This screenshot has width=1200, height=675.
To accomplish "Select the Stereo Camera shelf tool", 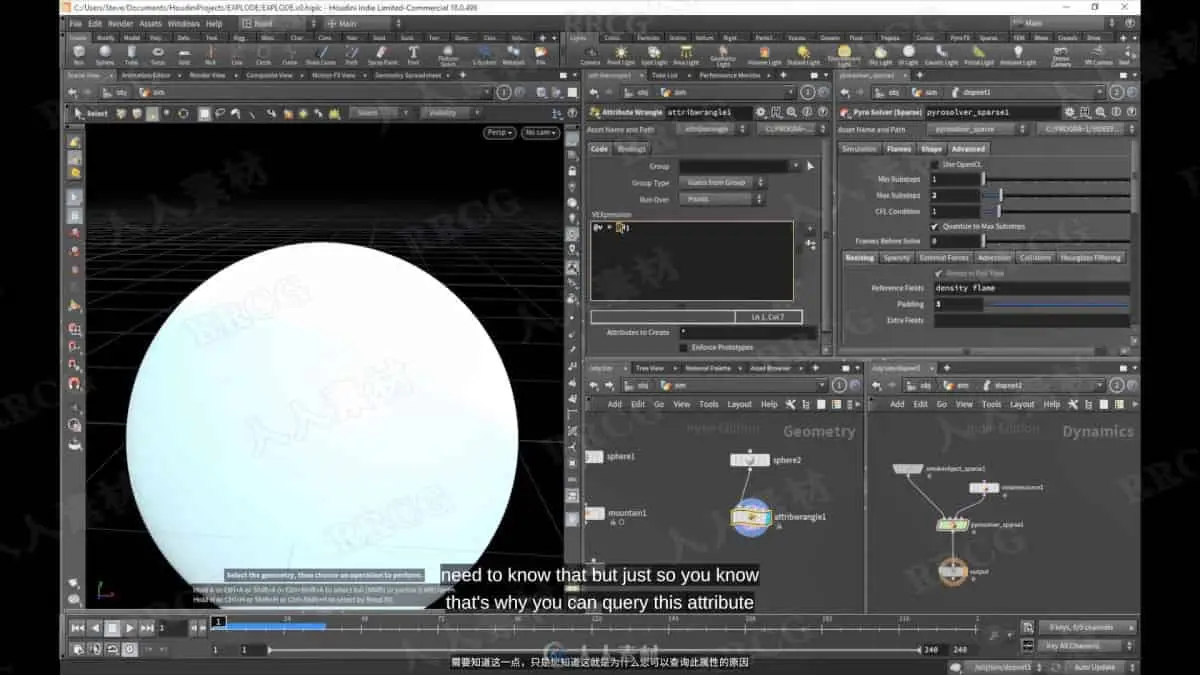I will [x=1060, y=55].
